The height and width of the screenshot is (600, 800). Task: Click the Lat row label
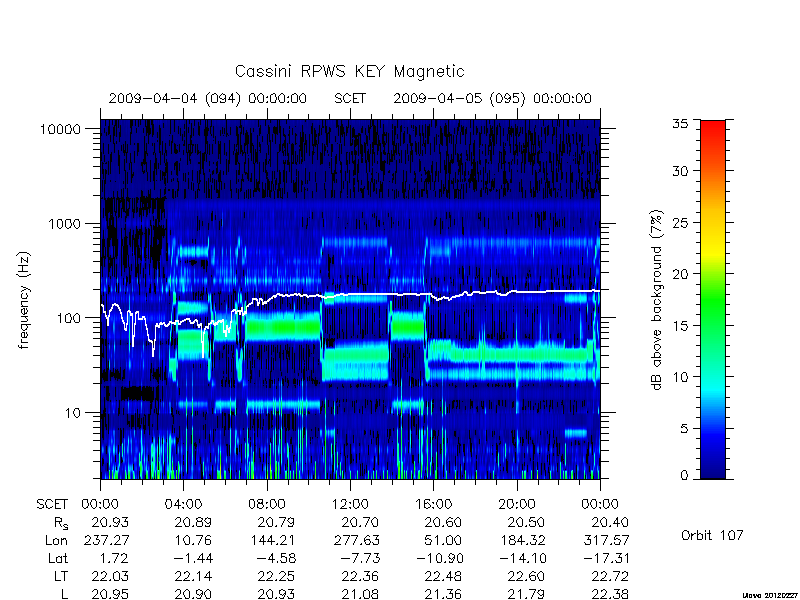click(x=58, y=558)
